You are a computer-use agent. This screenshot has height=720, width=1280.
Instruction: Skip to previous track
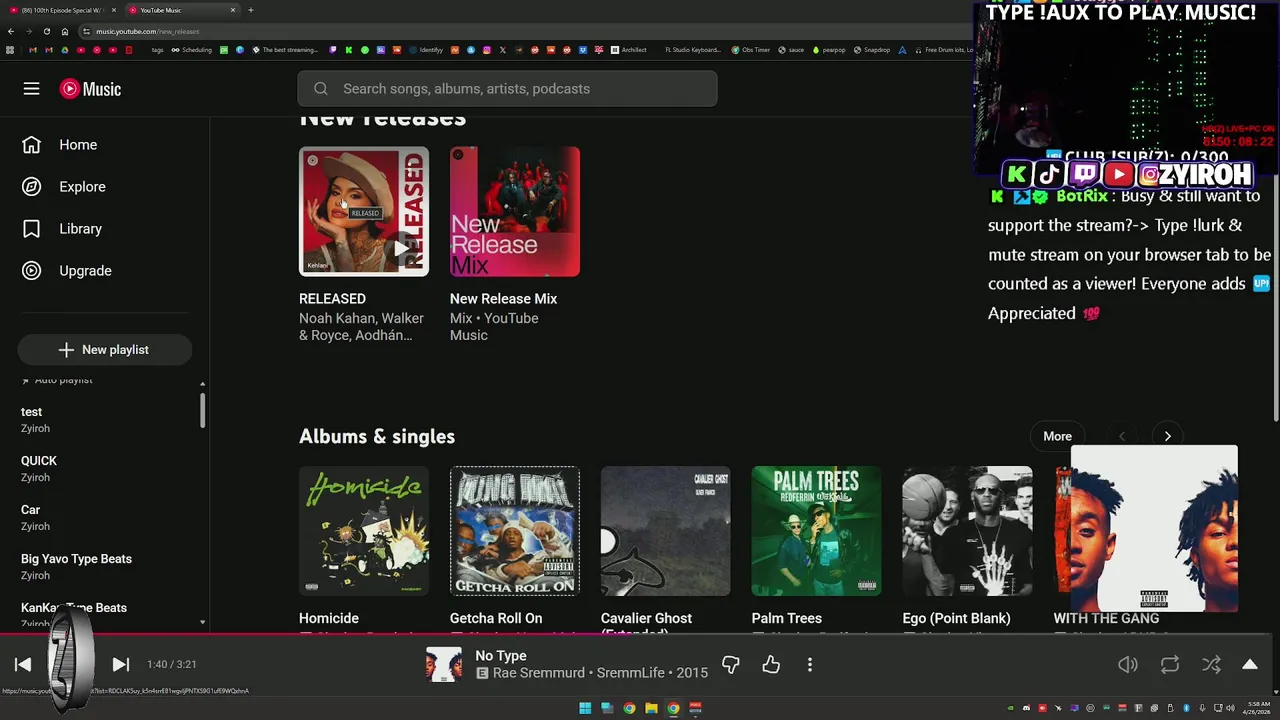pyautogui.click(x=23, y=664)
